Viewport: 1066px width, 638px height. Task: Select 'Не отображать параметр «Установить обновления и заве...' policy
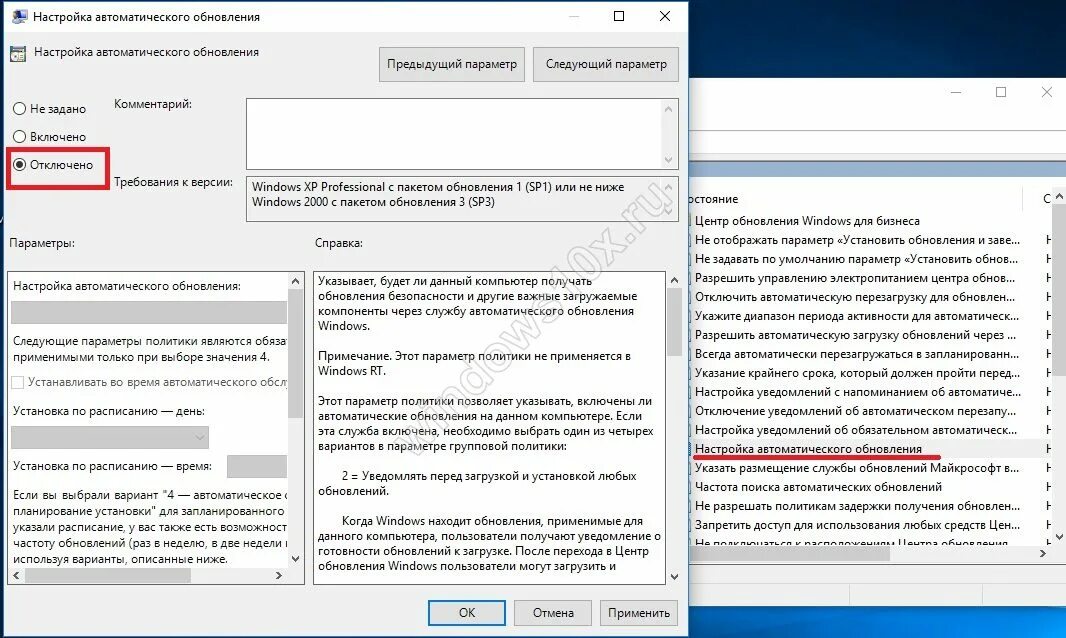coord(857,240)
